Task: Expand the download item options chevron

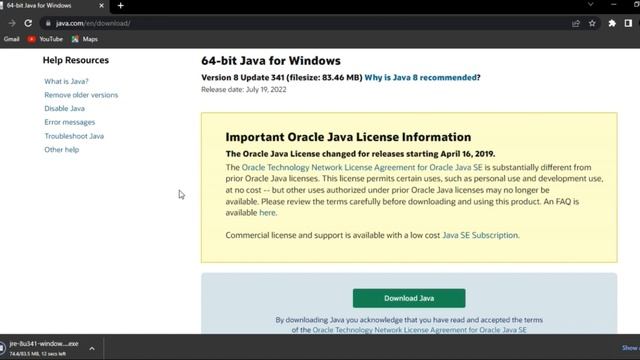Action: (x=92, y=349)
